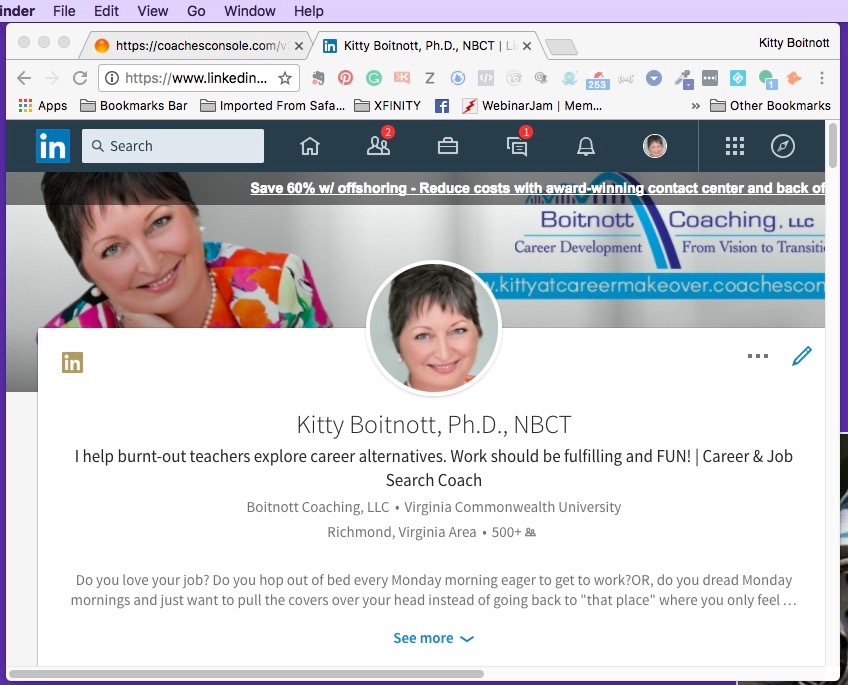Open the Other Bookmarks folder
848x685 pixels.
[770, 105]
